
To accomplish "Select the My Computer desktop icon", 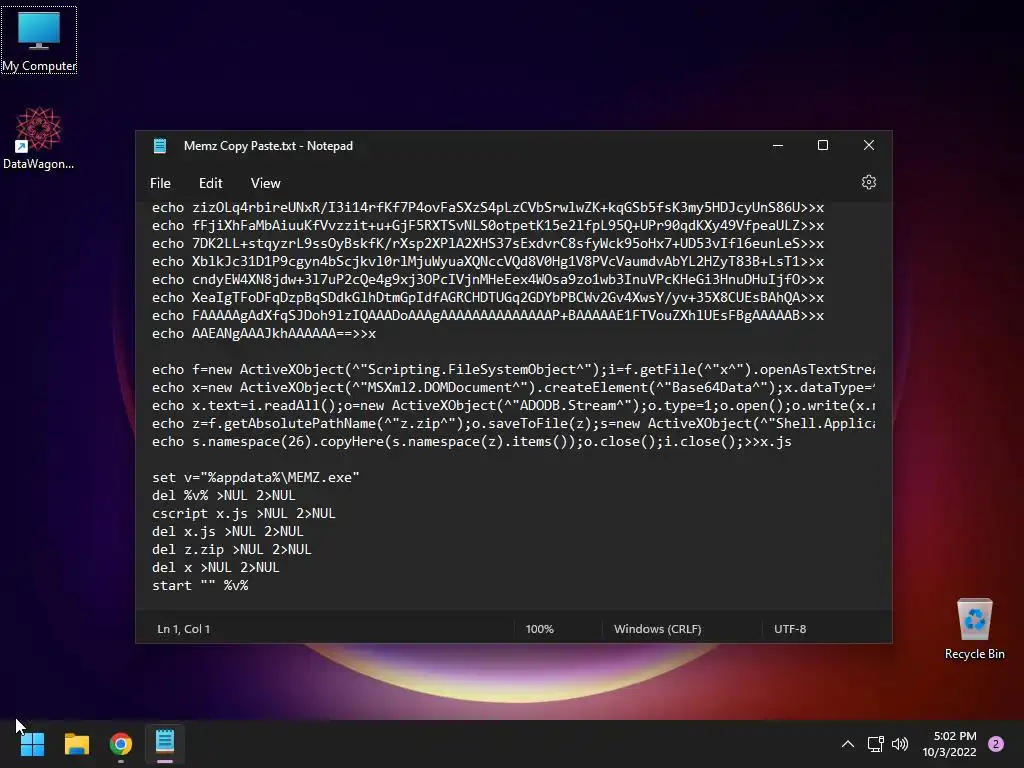I will 39,40.
